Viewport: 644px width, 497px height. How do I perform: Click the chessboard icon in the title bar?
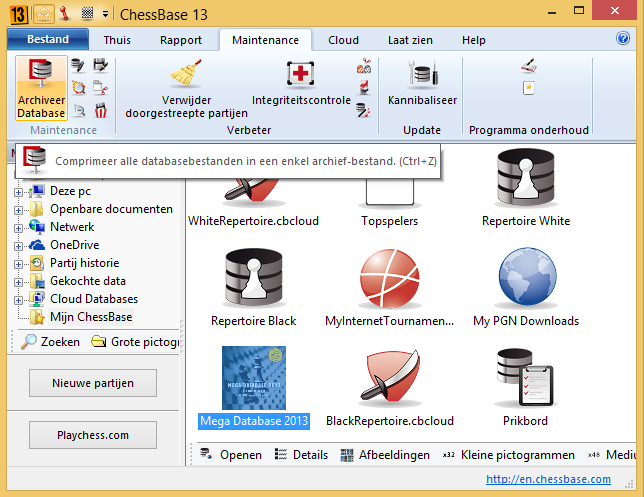click(x=87, y=13)
